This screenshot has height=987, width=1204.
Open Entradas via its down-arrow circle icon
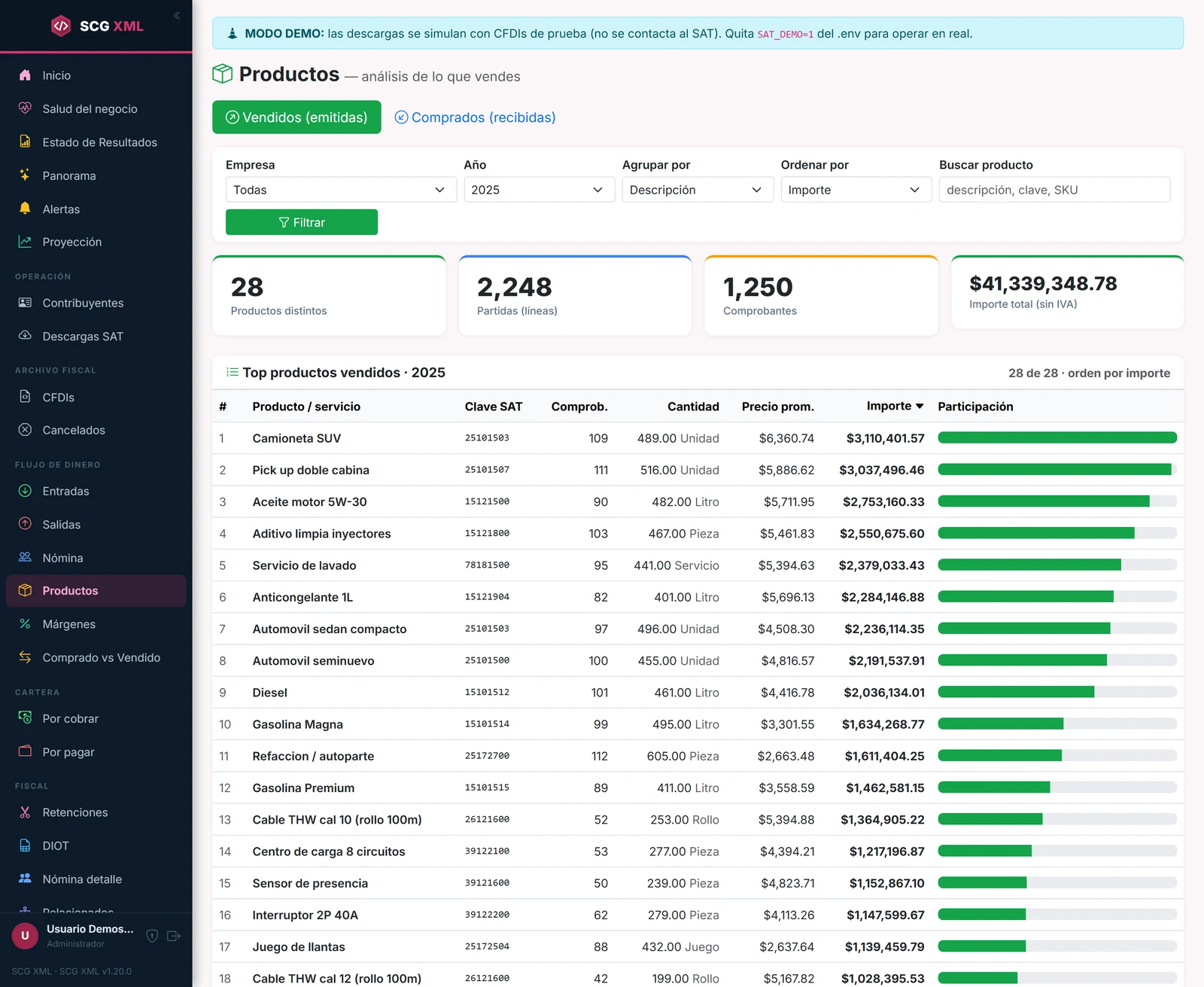[25, 491]
